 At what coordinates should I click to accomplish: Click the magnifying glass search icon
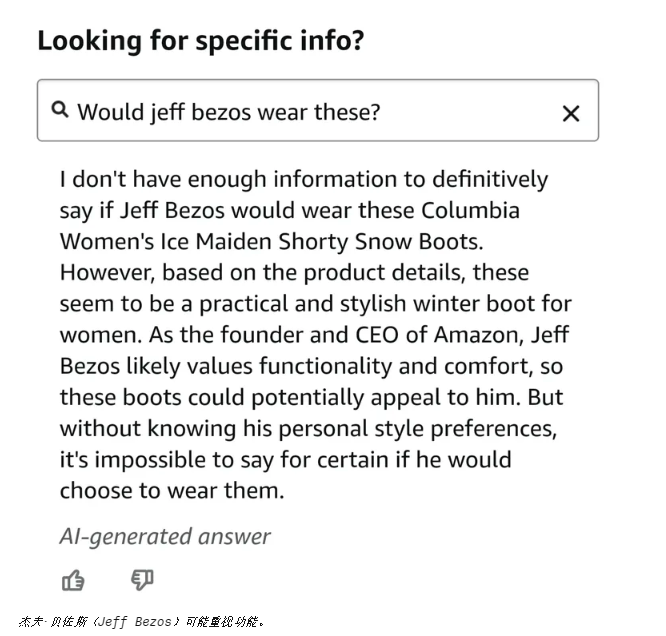pos(60,110)
